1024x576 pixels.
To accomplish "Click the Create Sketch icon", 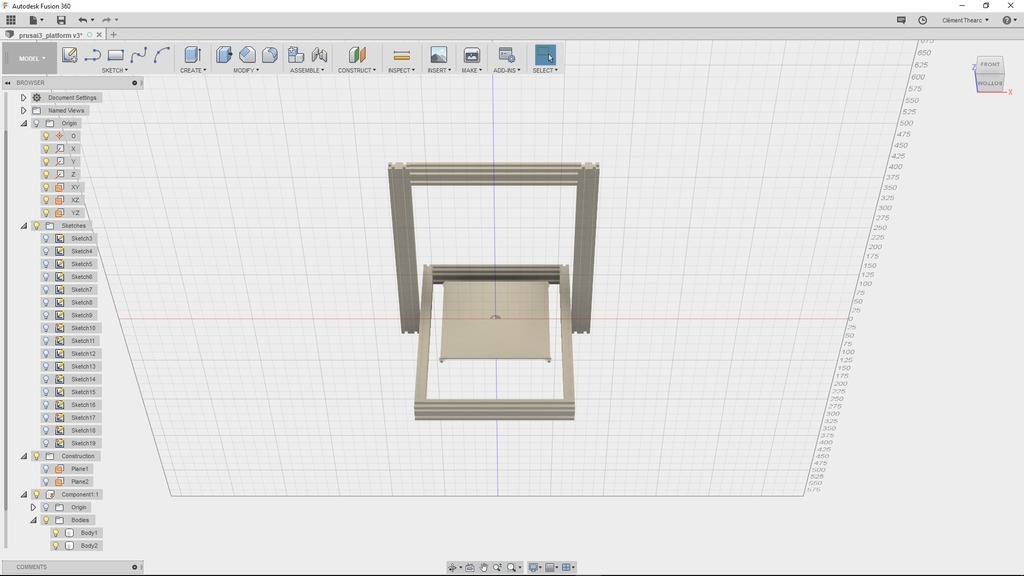I will point(70,55).
